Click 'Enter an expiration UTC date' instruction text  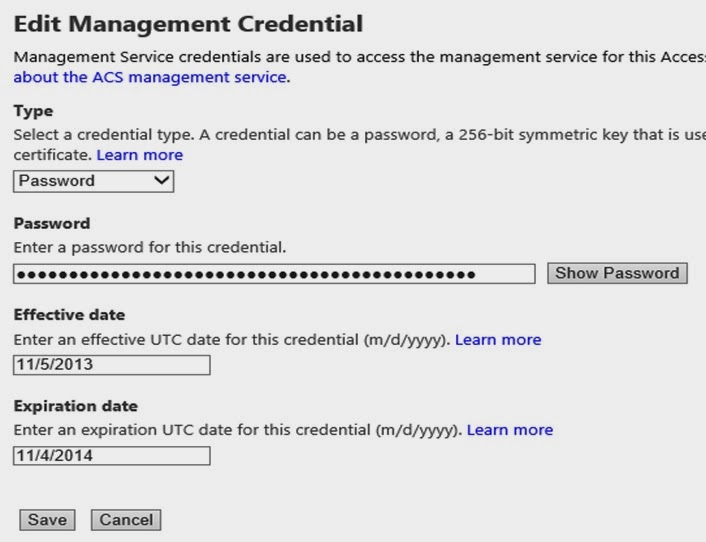click(x=236, y=430)
